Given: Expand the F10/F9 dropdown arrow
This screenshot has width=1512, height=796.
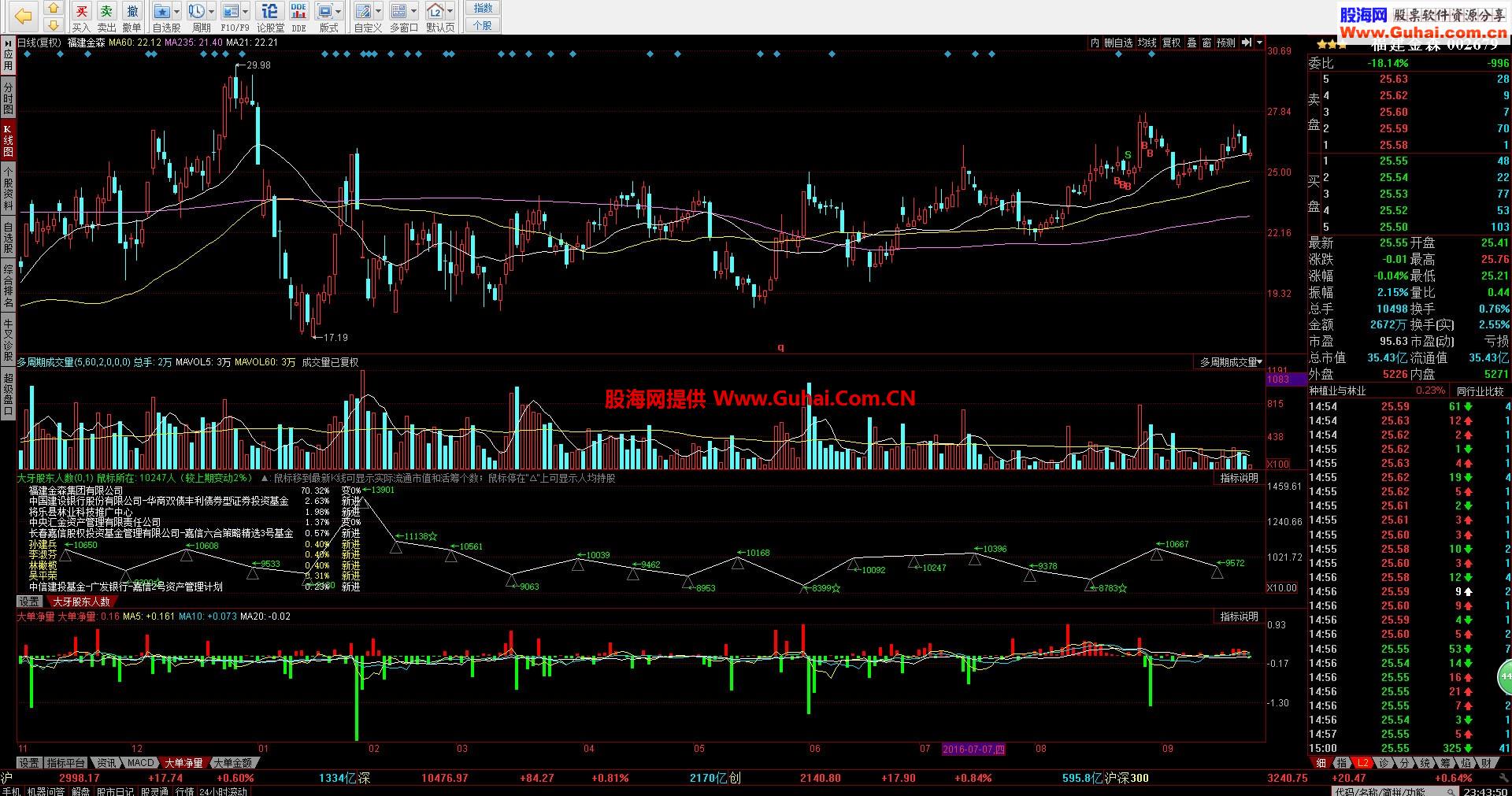Looking at the screenshot, I should click(246, 12).
